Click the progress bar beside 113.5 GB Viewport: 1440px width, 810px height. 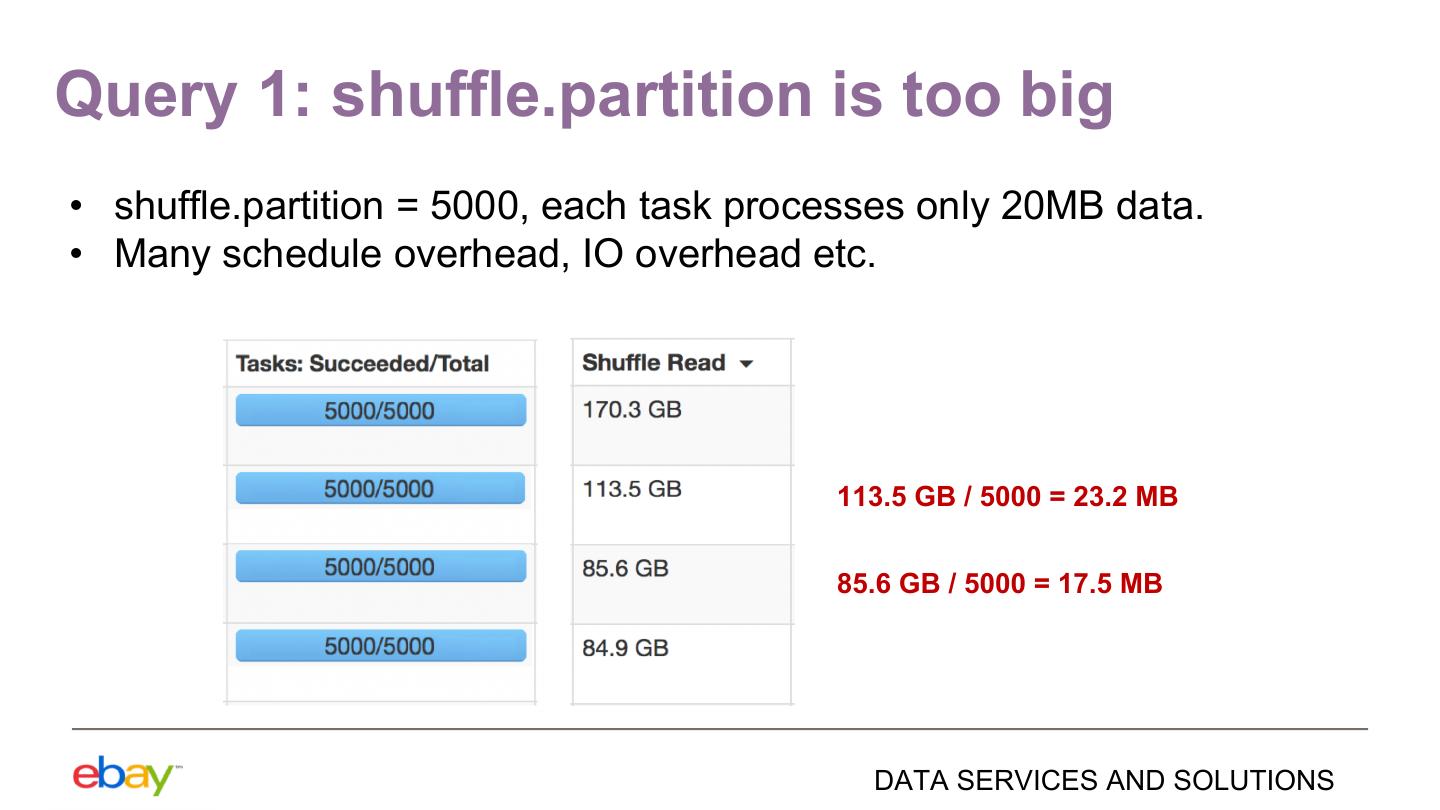(380, 489)
